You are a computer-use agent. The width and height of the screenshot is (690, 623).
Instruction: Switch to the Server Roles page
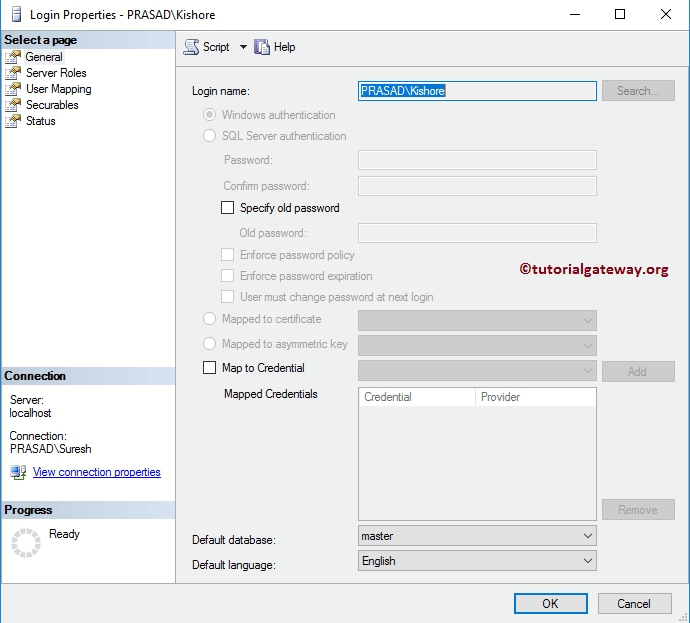click(x=56, y=73)
